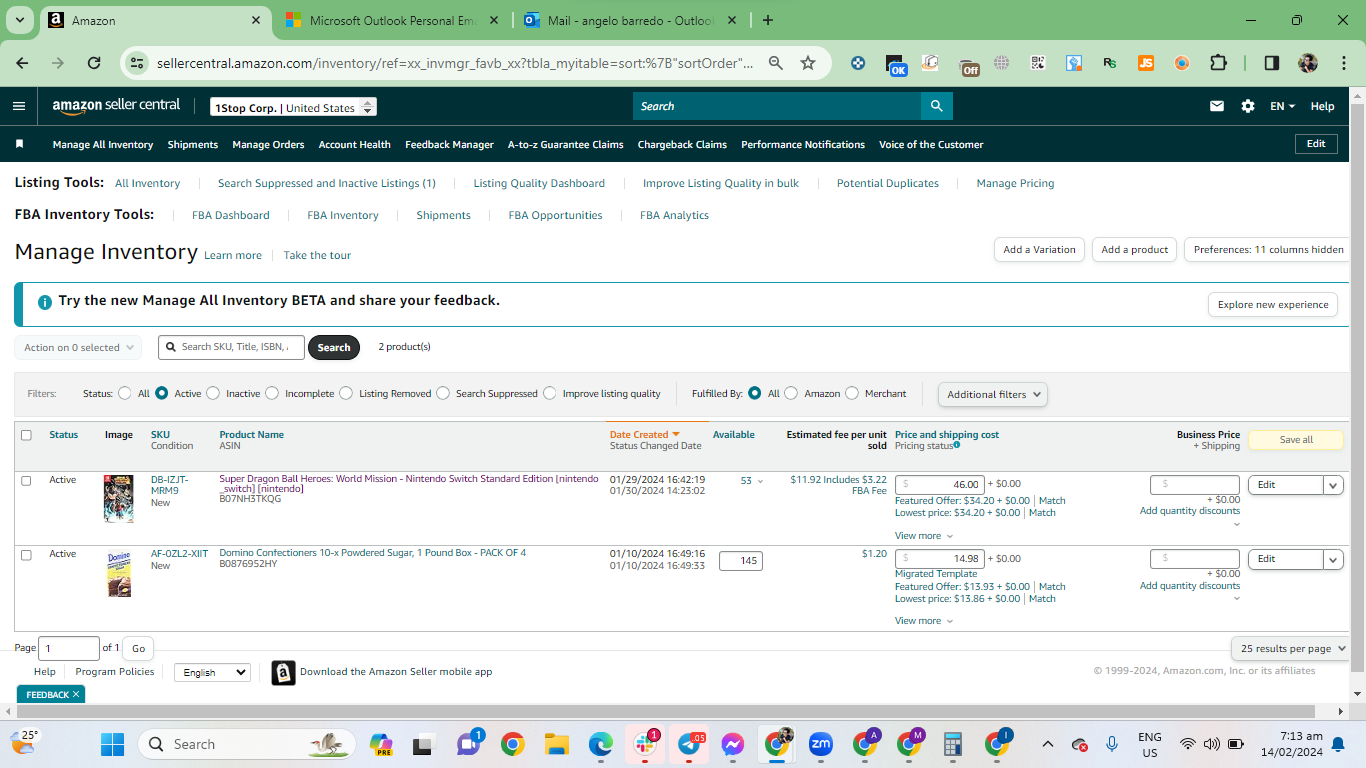Open the Edit dropdown arrow for the Domino Sugar row
The width and height of the screenshot is (1366, 768).
tap(1333, 559)
